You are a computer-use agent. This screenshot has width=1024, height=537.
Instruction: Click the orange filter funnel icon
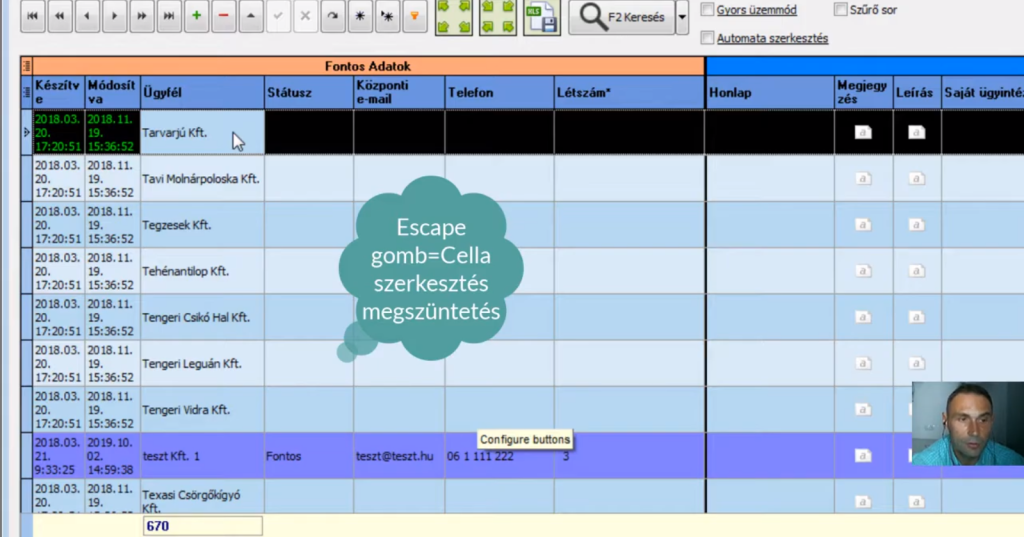pyautogui.click(x=413, y=16)
